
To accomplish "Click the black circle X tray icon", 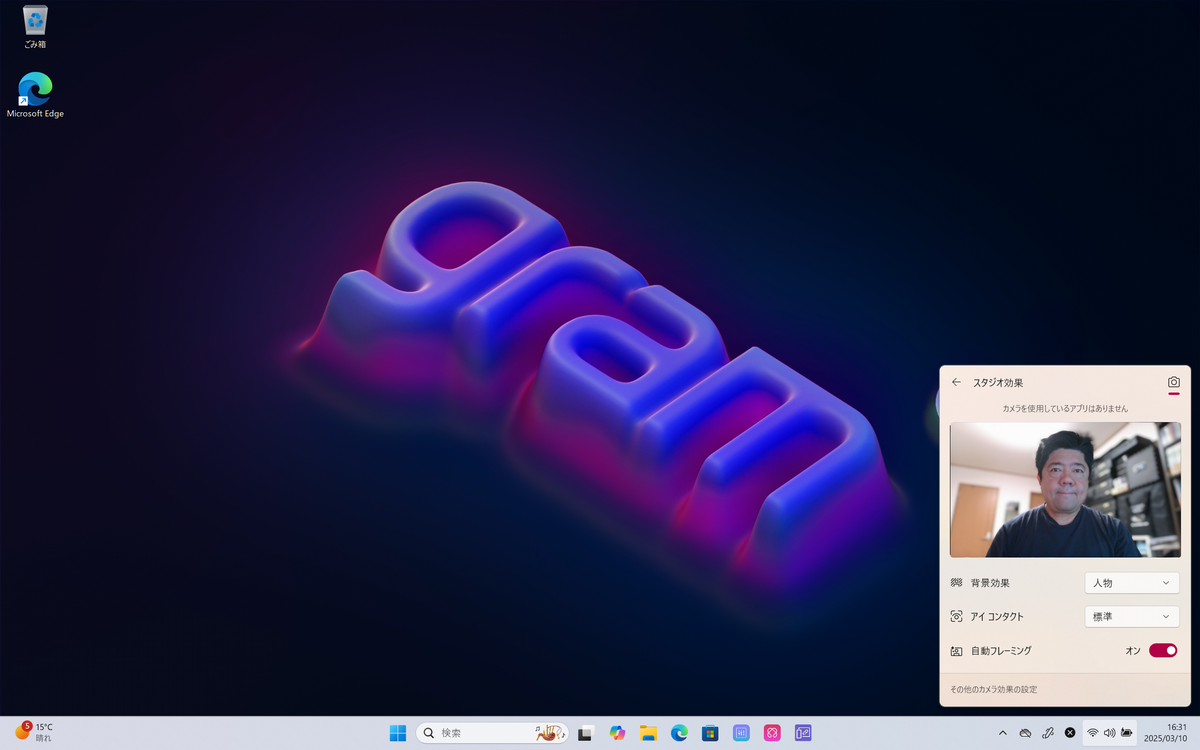I will click(x=1070, y=733).
